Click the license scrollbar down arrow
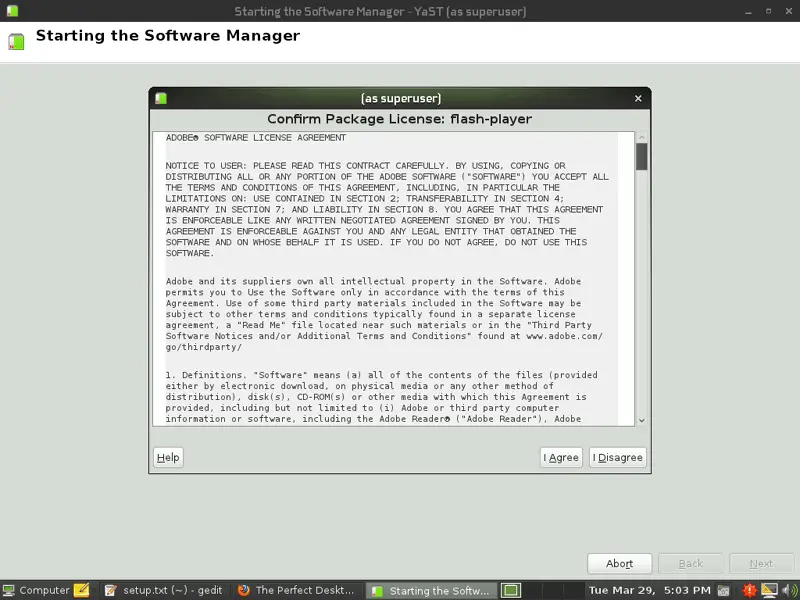 pos(642,420)
